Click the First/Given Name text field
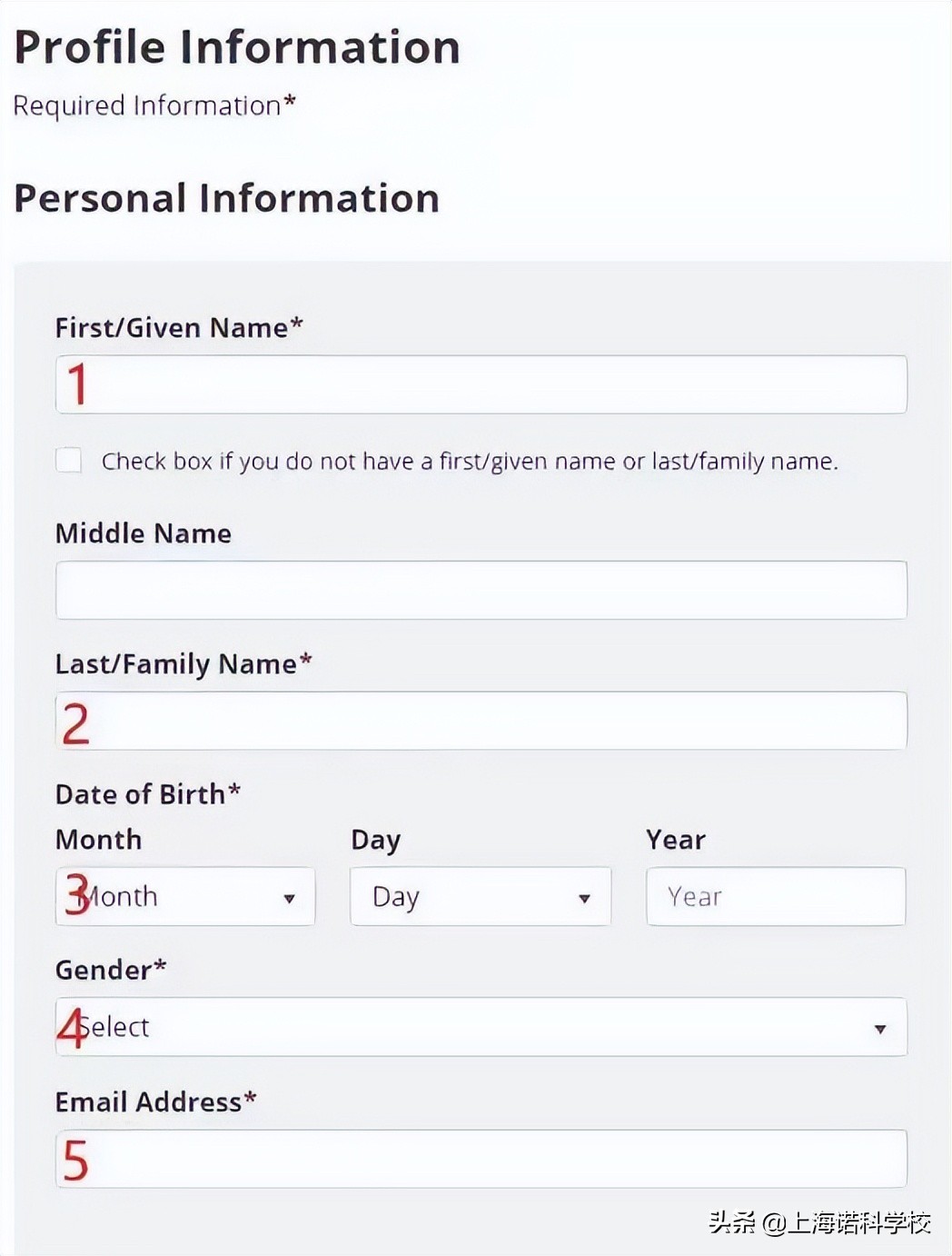 (x=481, y=384)
